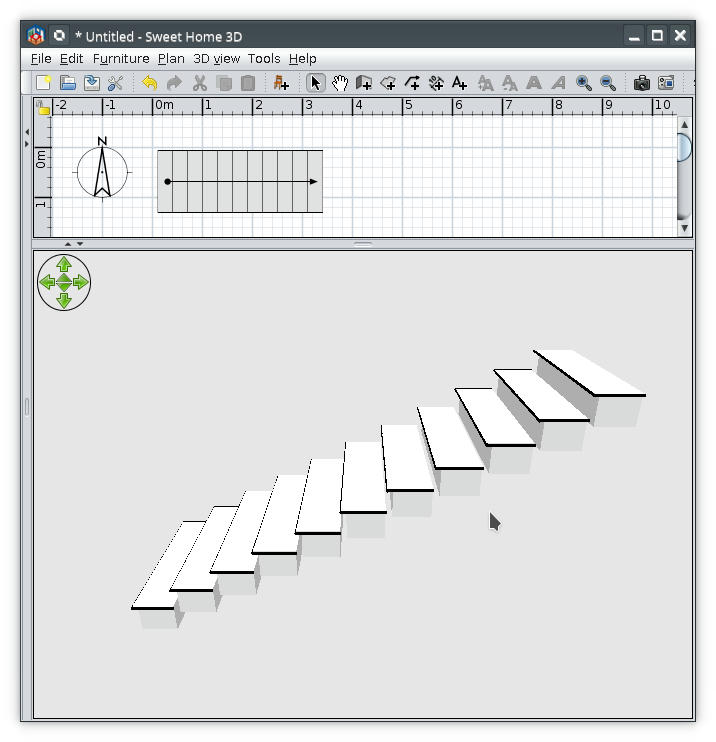Collapse plan with splitter up arrow
This screenshot has width=716, height=742.
(68, 244)
